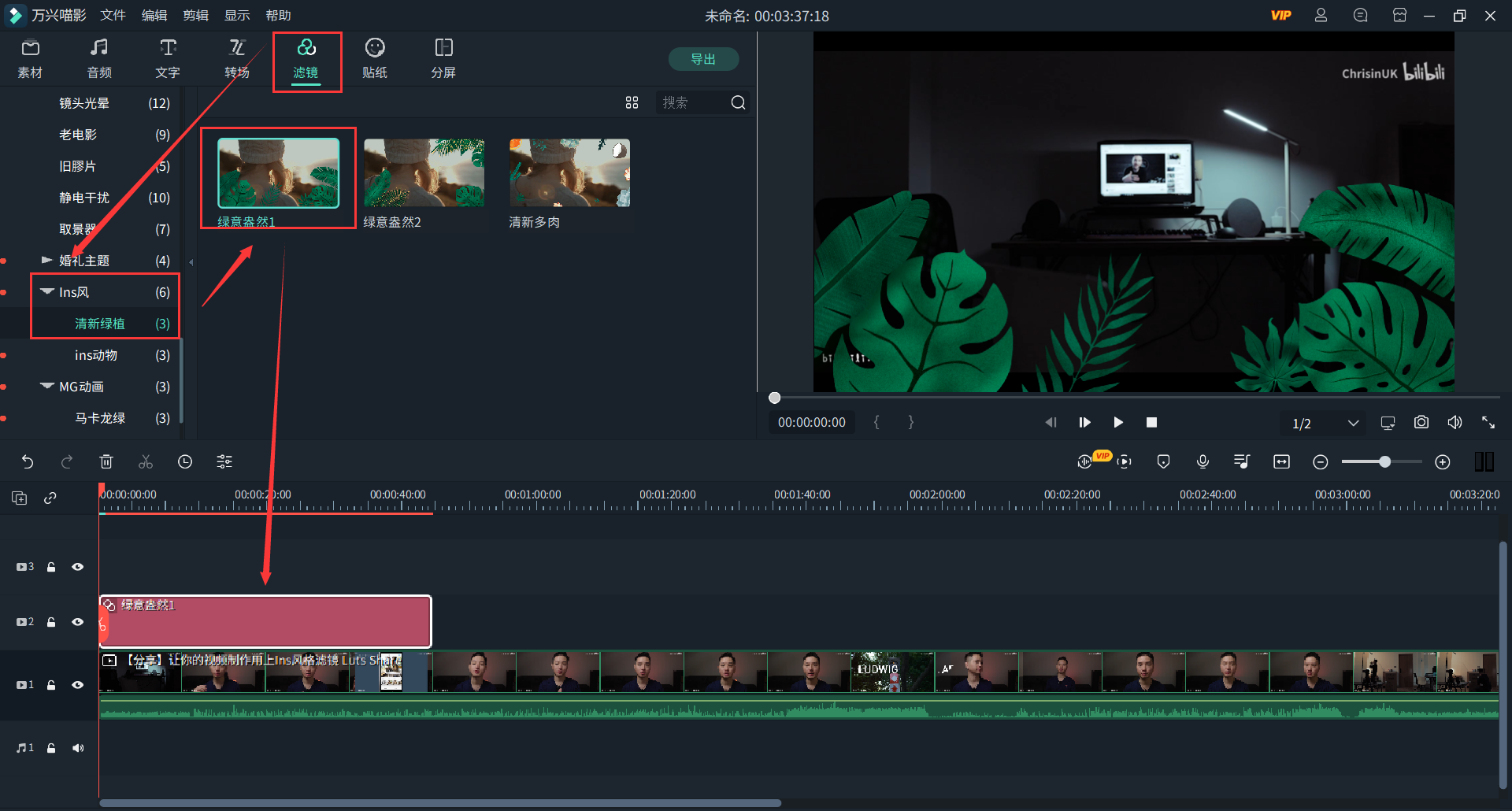The height and width of the screenshot is (811, 1512).
Task: Select the 绿意盎然2 filter thumbnail
Action: click(x=424, y=173)
